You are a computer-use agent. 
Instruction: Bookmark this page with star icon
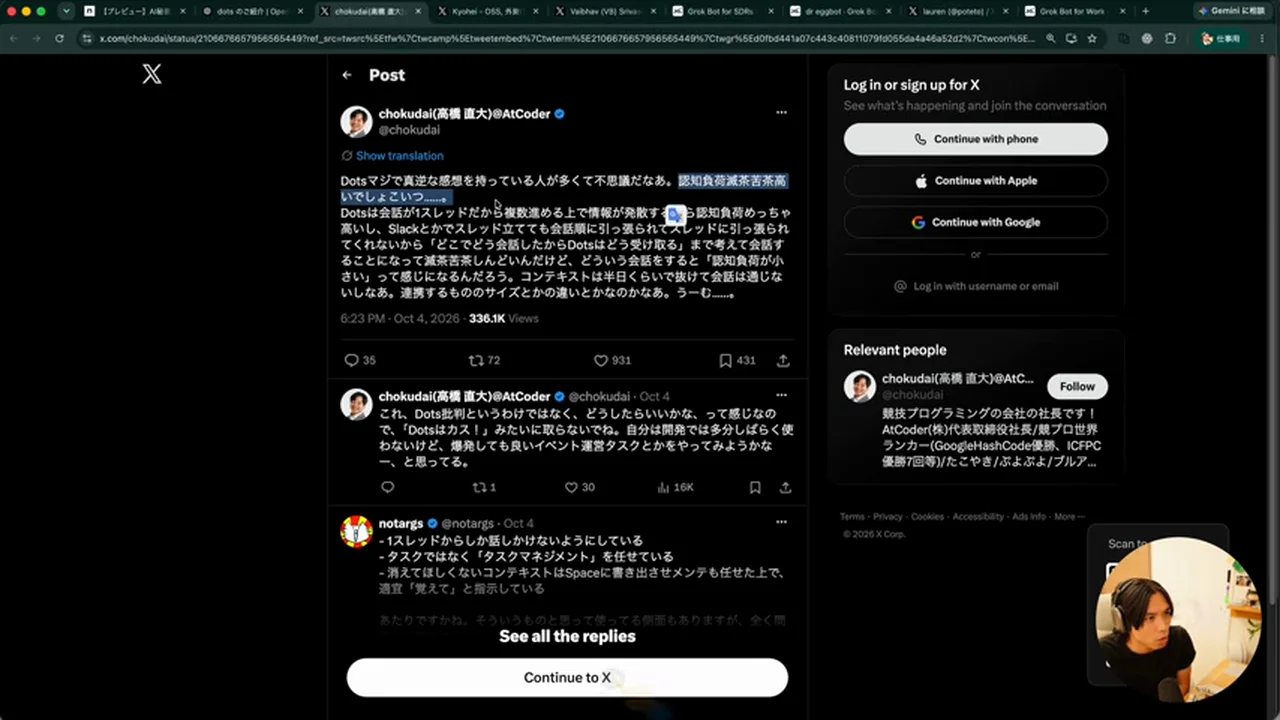(1092, 38)
